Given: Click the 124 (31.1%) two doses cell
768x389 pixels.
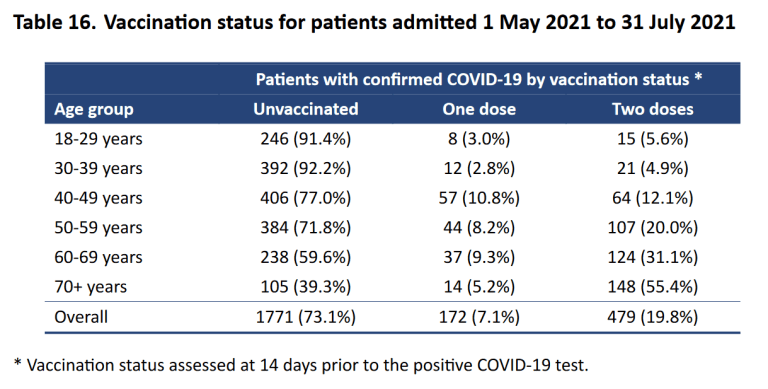Looking at the screenshot, I should (652, 257).
